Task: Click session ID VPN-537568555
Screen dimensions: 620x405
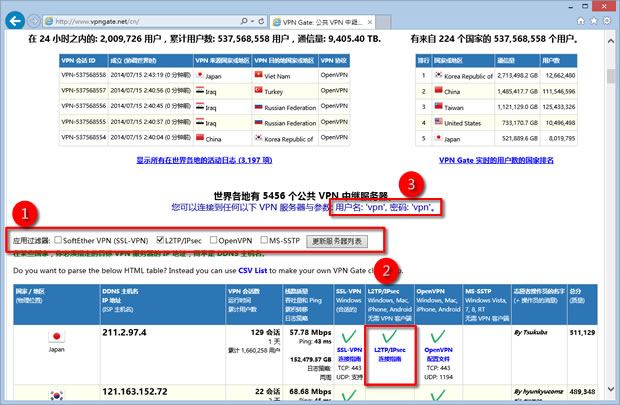Action: point(83,121)
